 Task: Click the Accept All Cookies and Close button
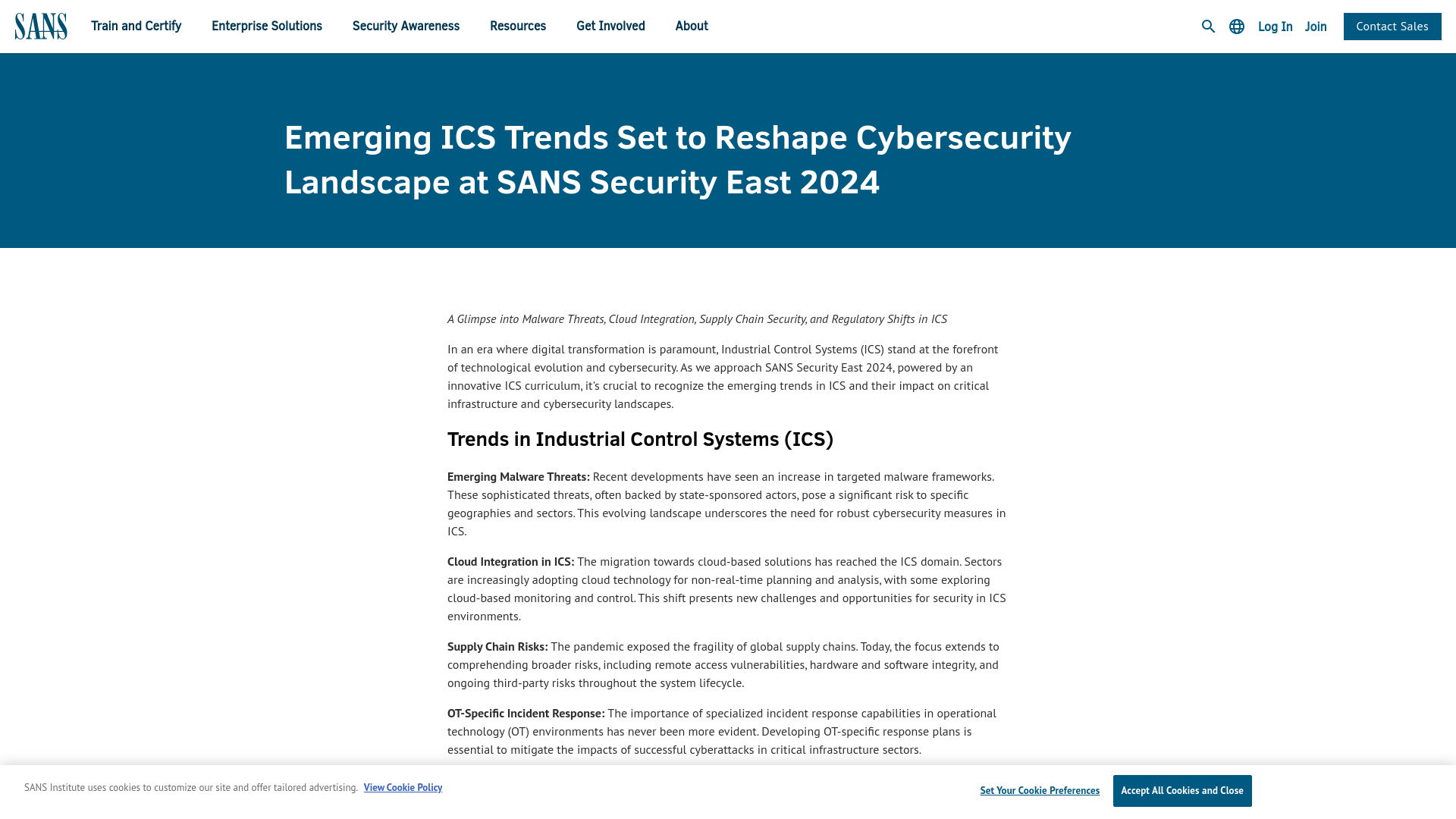[1182, 790]
